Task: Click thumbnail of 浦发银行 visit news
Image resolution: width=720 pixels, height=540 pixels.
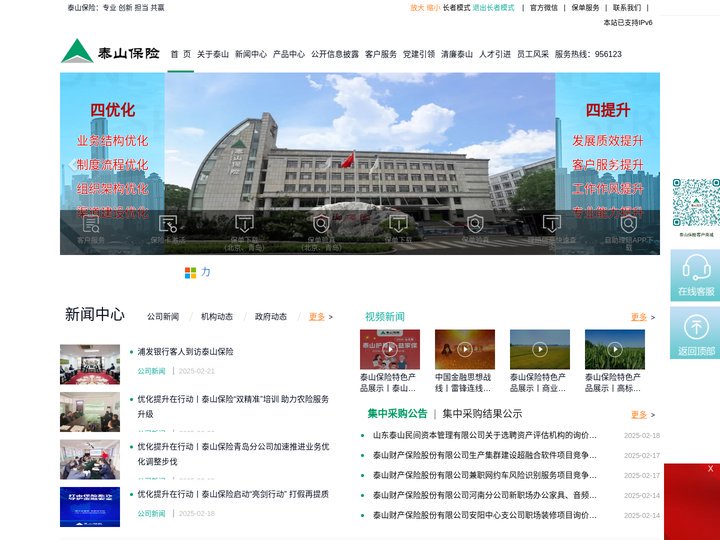Action: tap(90, 365)
